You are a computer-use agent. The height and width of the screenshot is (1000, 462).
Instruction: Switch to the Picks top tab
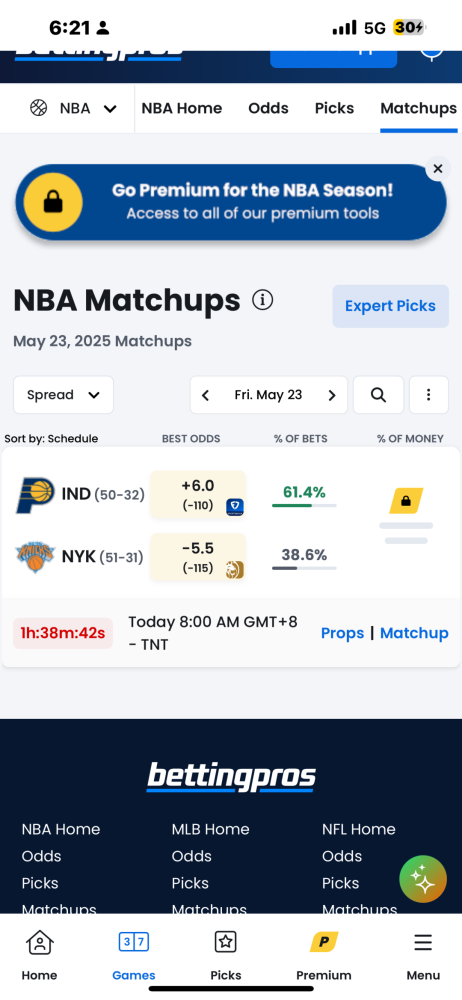click(334, 108)
